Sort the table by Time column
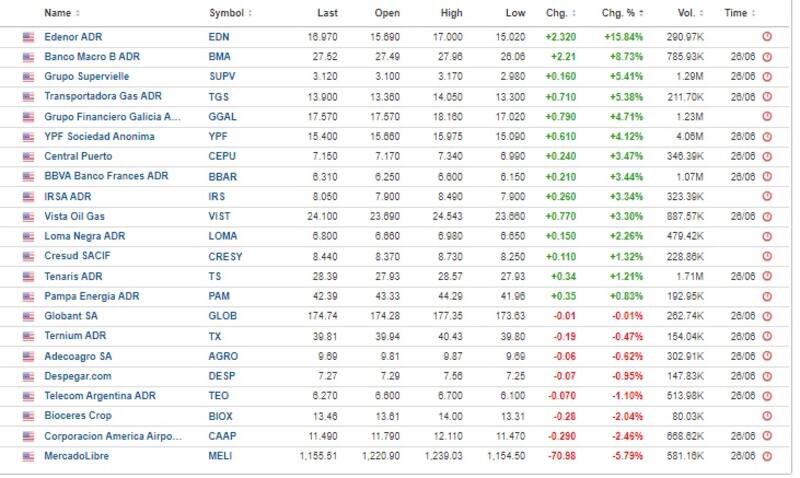Screen dimensions: 800x478 point(738,13)
